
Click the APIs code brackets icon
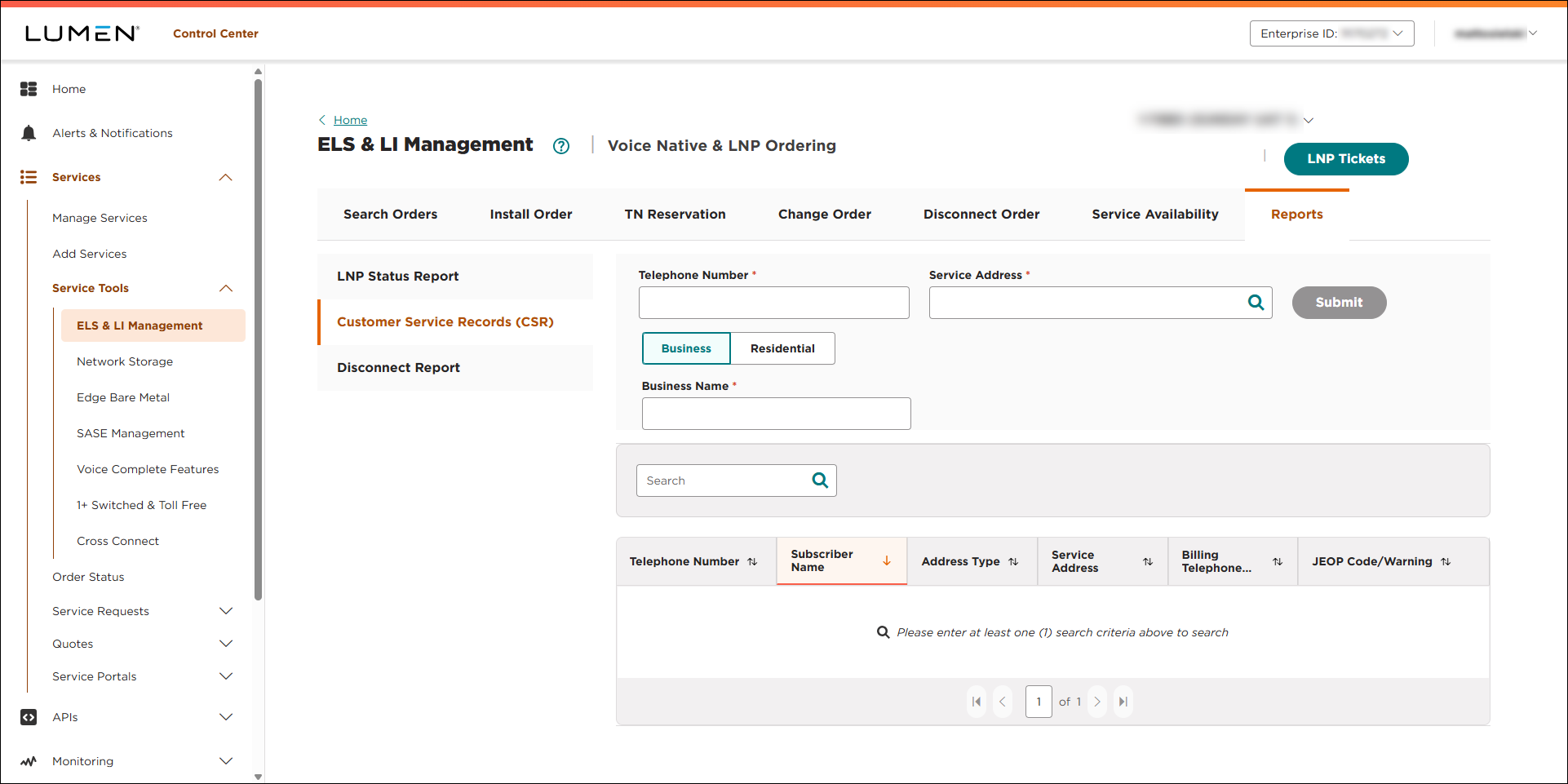pos(29,717)
